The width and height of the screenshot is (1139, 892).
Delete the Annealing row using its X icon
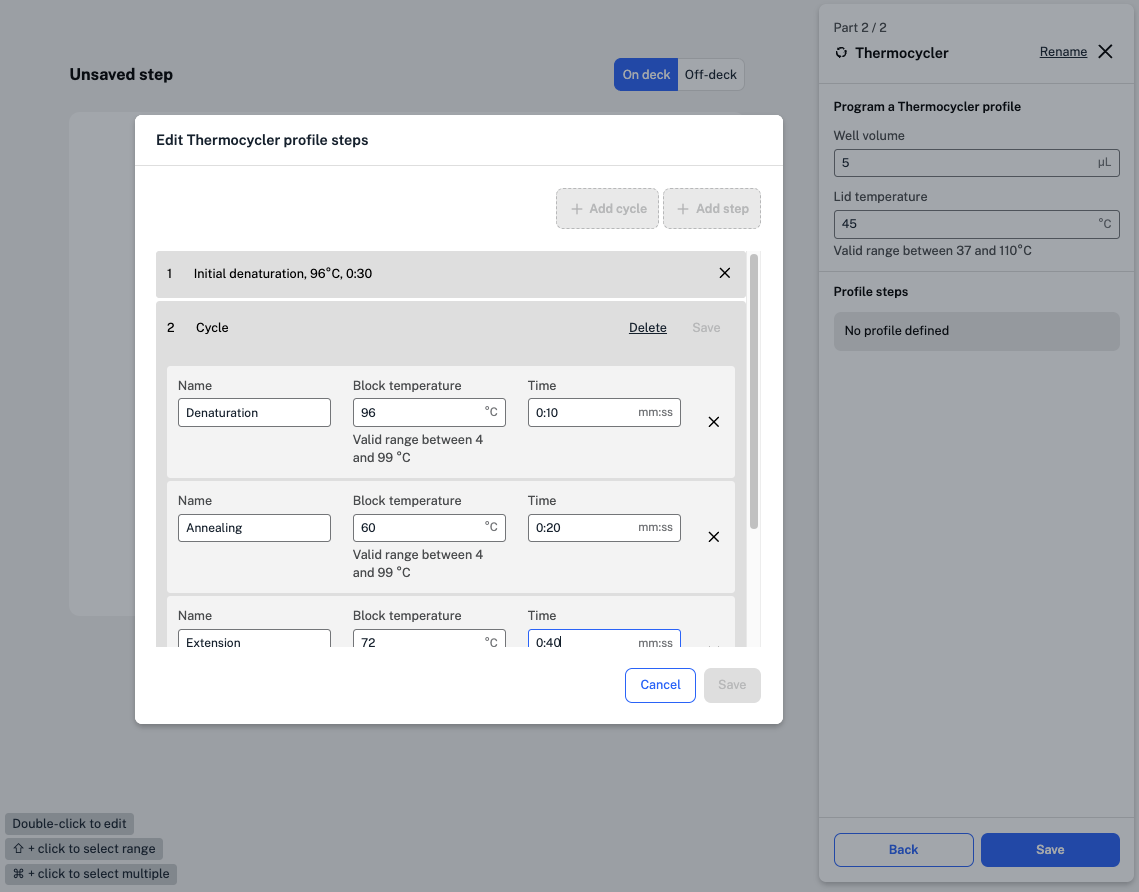click(714, 537)
